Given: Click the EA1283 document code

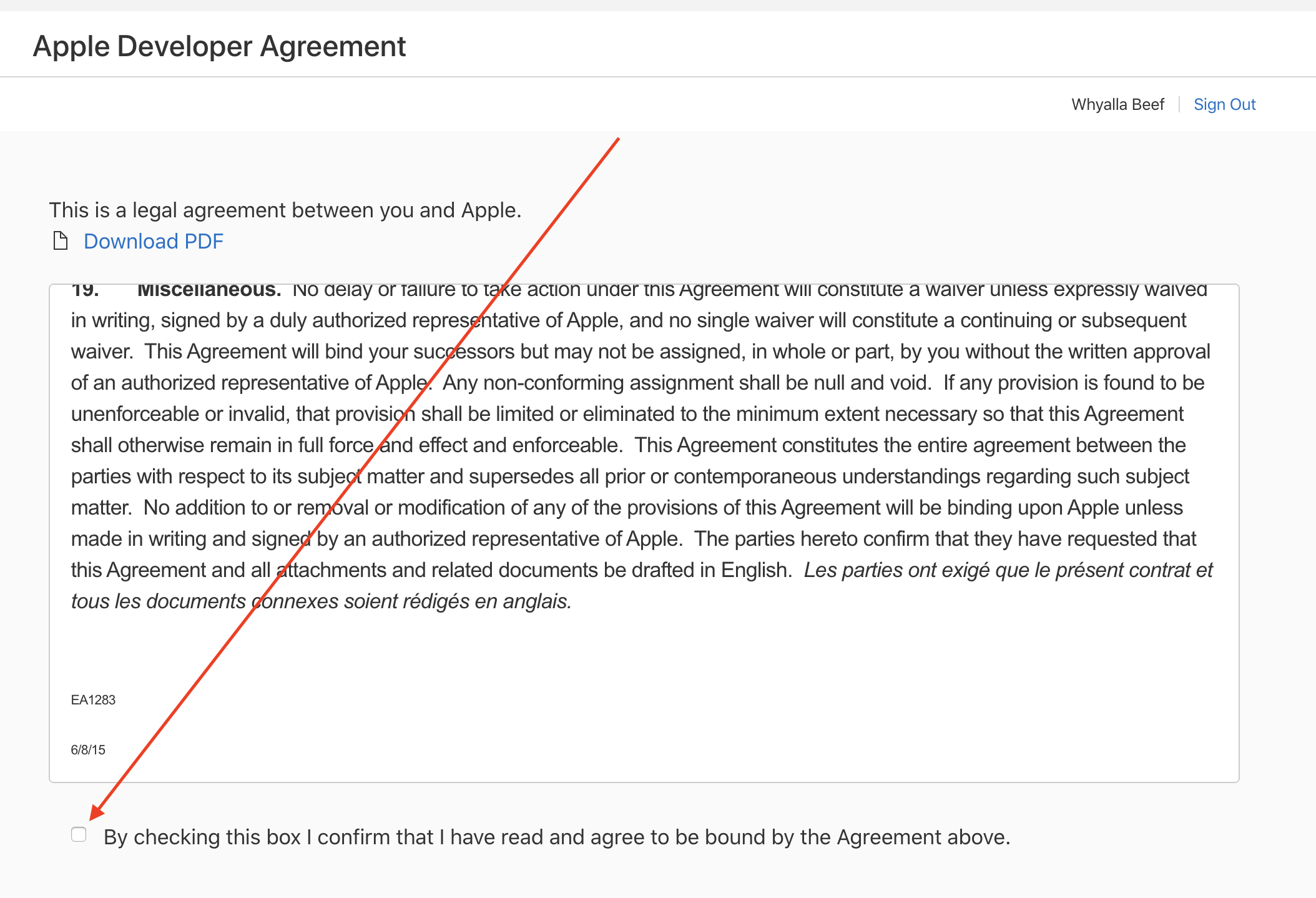Looking at the screenshot, I should [93, 700].
